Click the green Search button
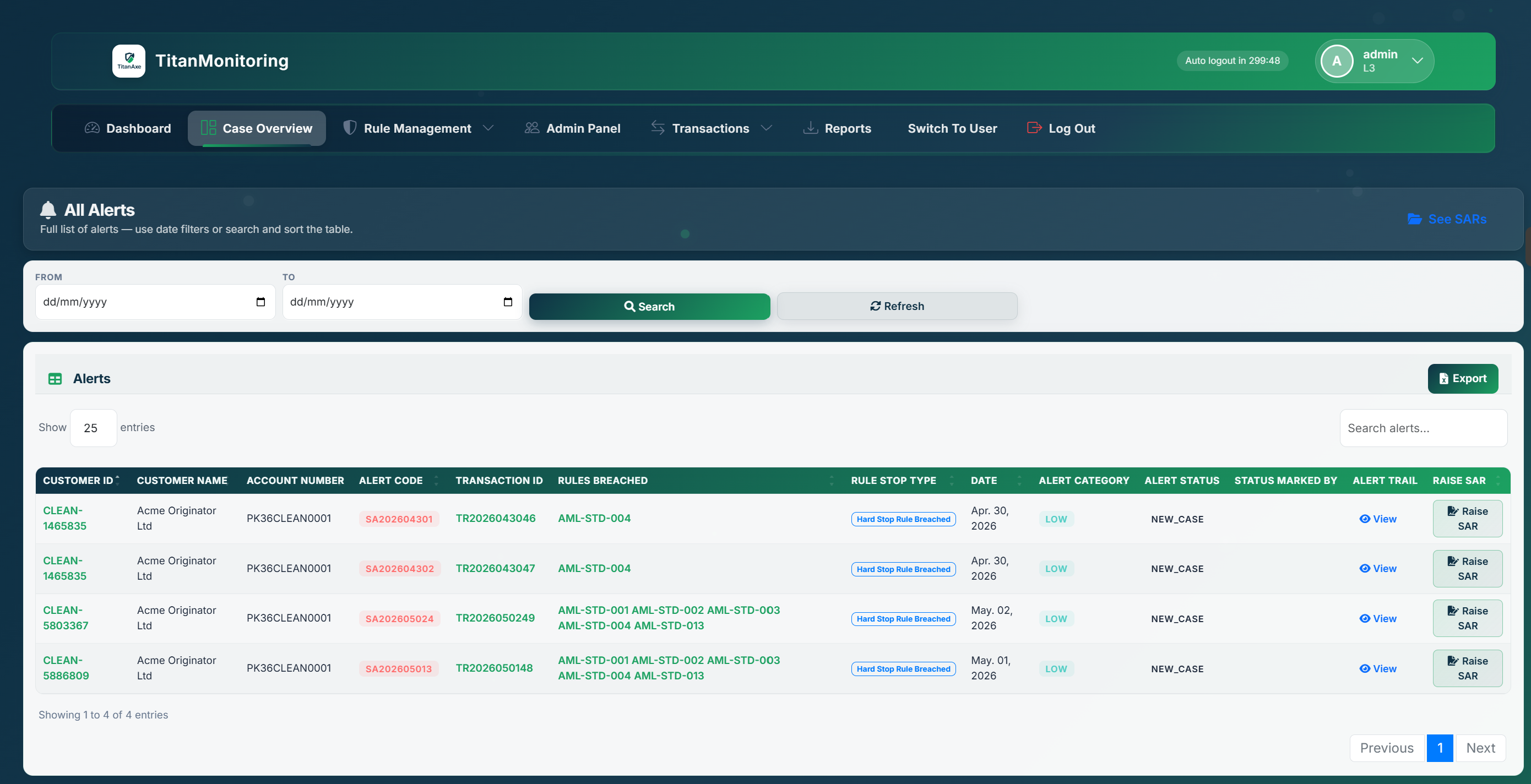1531x784 pixels. pyautogui.click(x=650, y=307)
